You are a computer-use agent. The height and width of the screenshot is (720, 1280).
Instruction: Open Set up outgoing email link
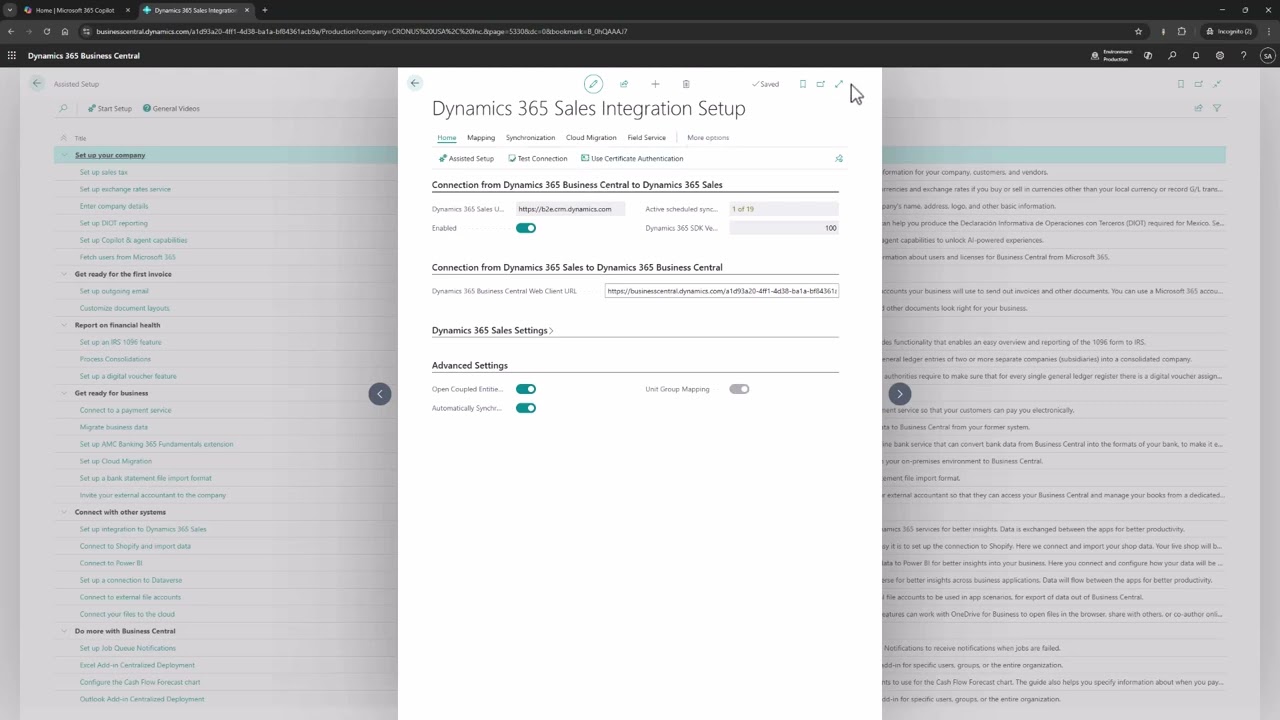tap(114, 291)
